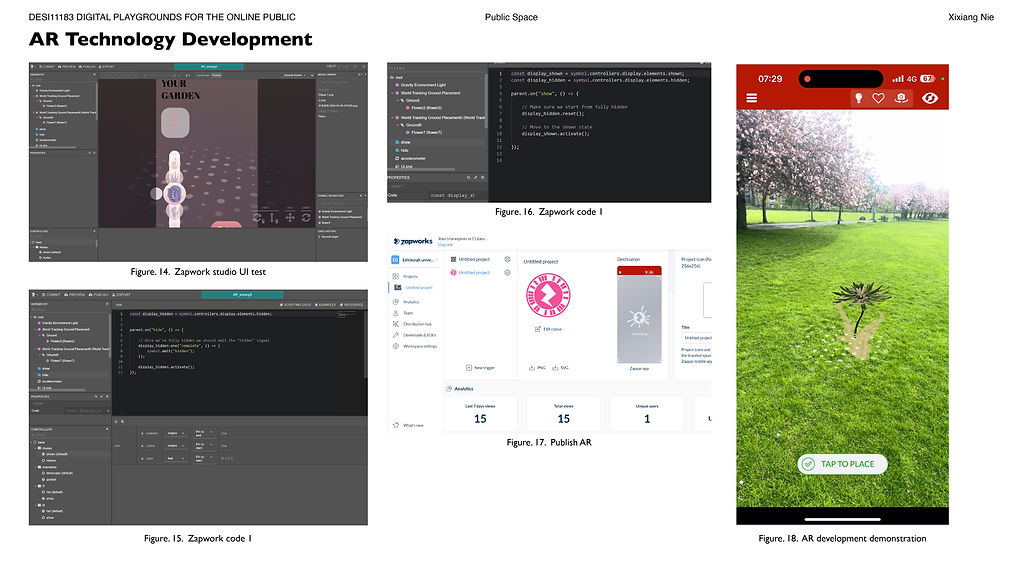The width and height of the screenshot is (1023, 576).
Task: Click the project Title input field
Action: (x=697, y=338)
